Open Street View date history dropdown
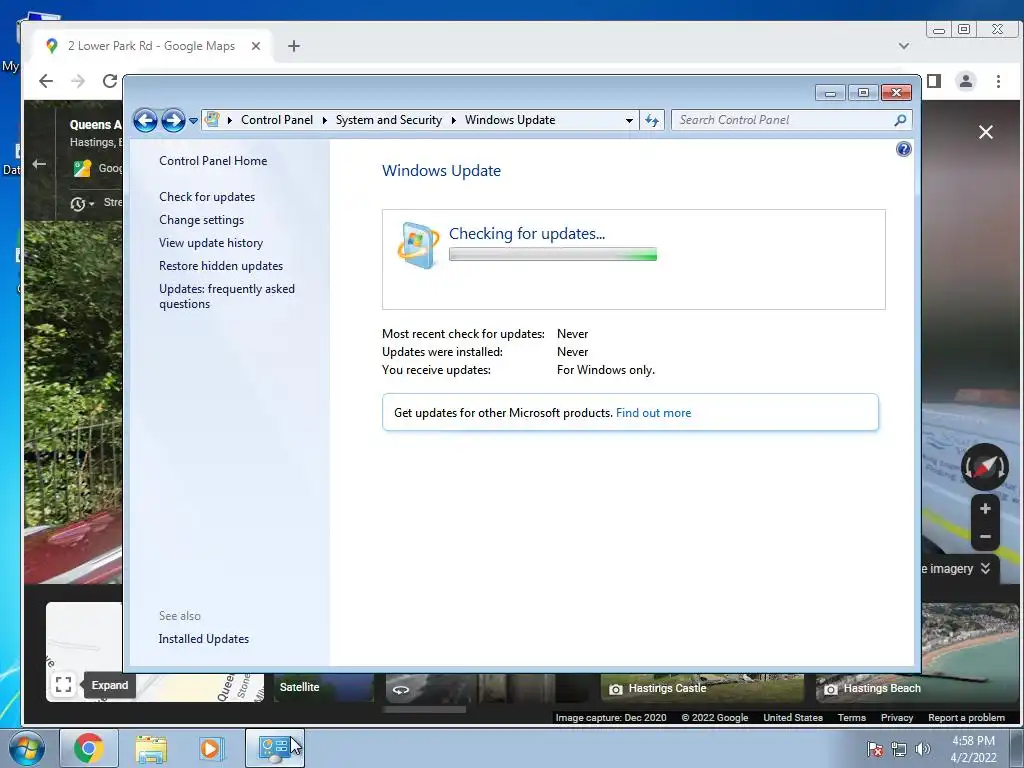1024x768 pixels. tap(82, 204)
